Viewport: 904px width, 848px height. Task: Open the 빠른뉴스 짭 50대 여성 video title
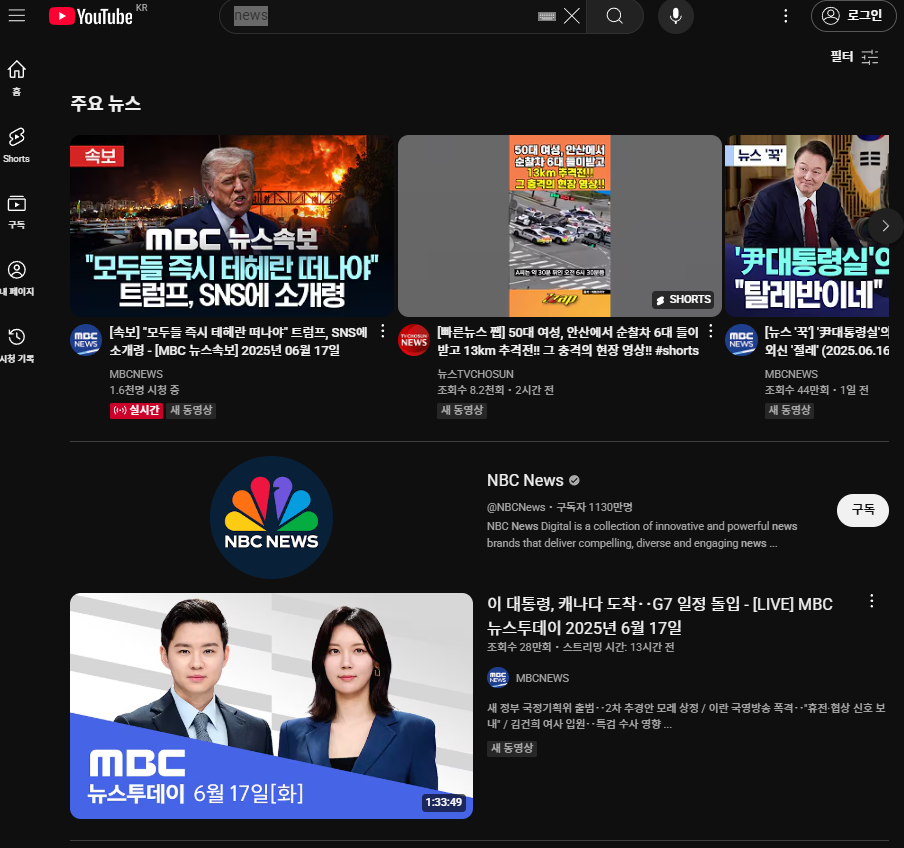[x=568, y=341]
